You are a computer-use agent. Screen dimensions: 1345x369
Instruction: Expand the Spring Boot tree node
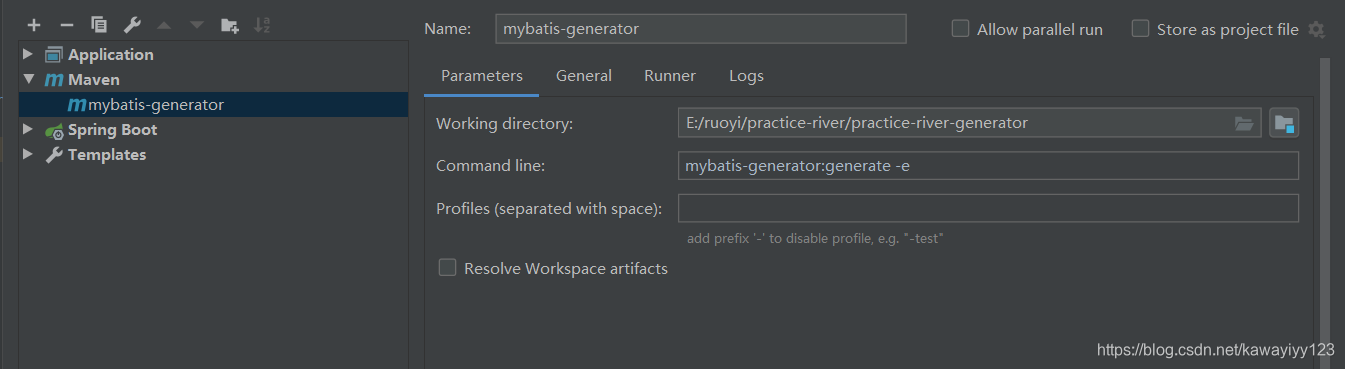(x=28, y=129)
